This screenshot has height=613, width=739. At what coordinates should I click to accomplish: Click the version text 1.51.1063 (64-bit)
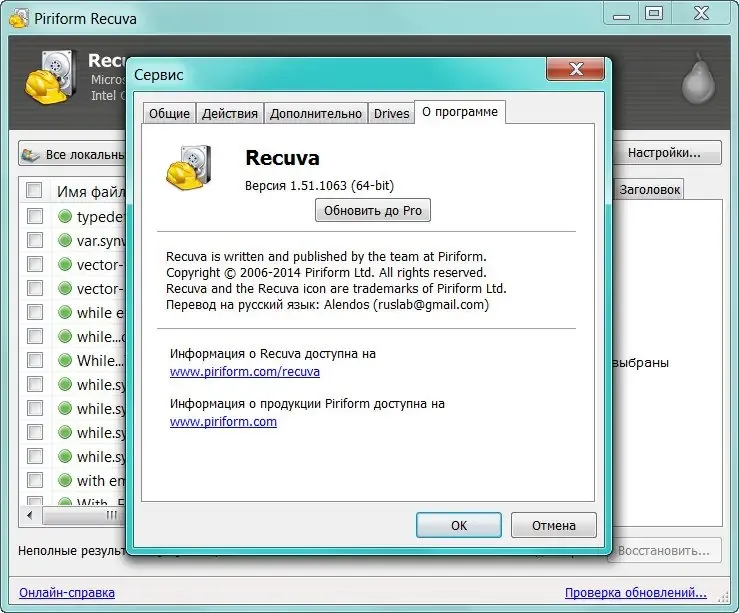pos(342,186)
